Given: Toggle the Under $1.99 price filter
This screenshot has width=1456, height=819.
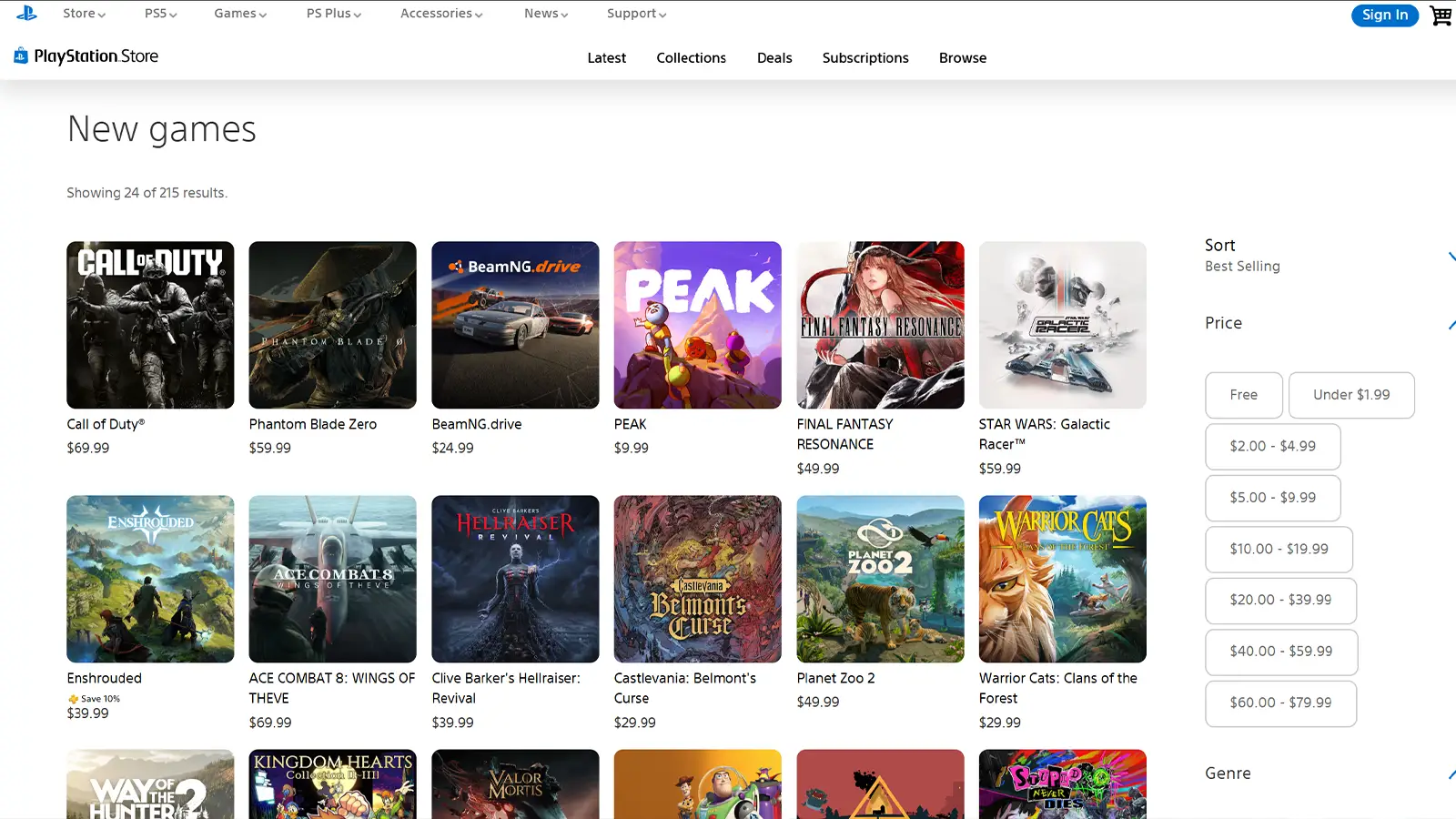Looking at the screenshot, I should click(1351, 395).
